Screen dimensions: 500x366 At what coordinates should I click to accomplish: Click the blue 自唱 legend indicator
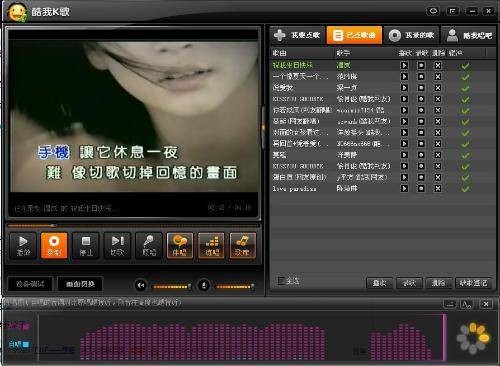19,344
